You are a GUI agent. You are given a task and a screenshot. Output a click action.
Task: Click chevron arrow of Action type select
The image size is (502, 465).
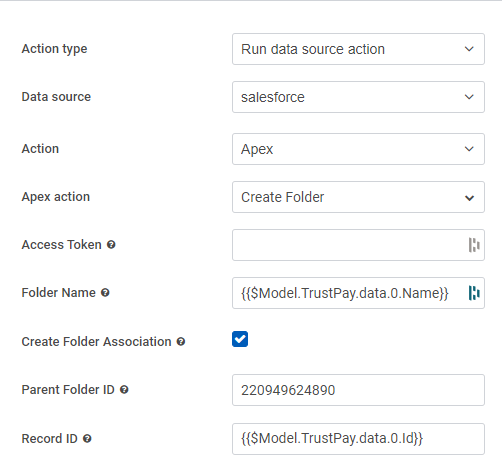pos(469,49)
